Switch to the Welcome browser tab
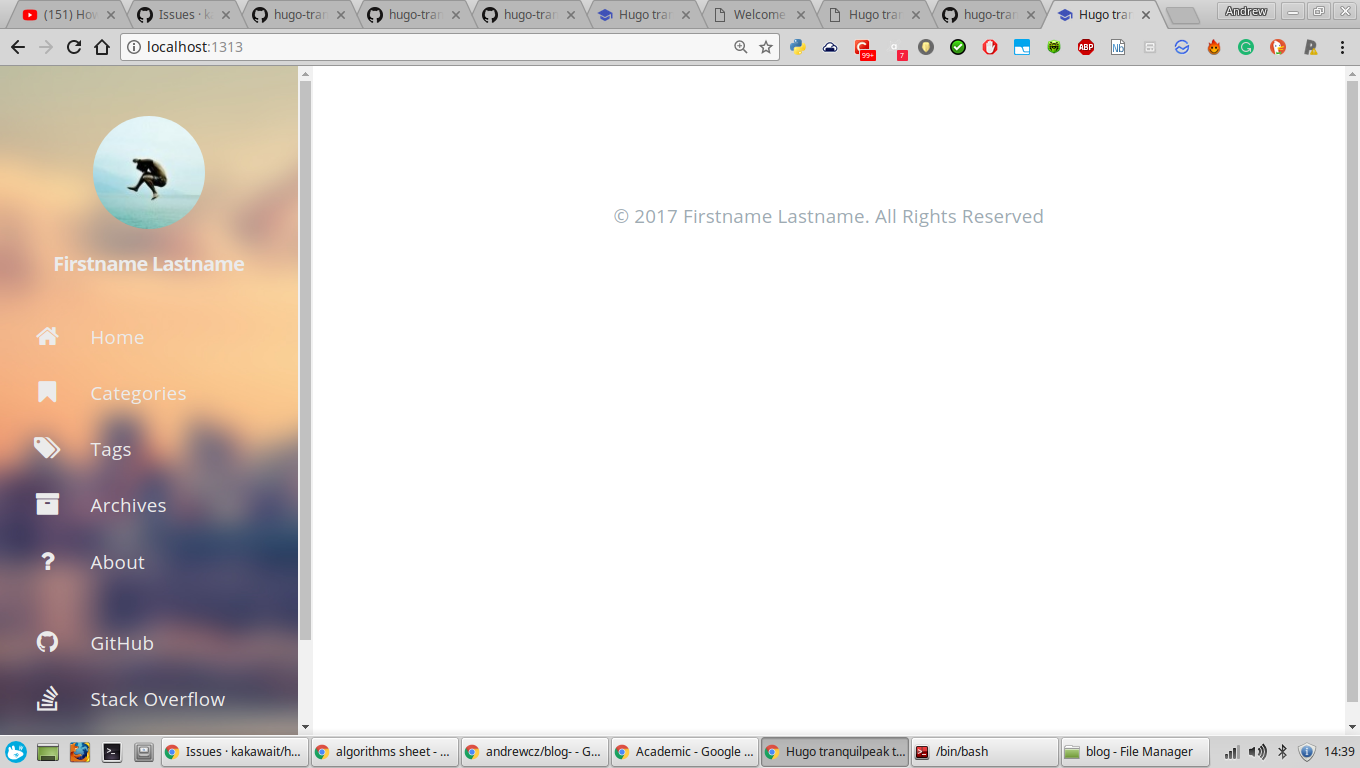Viewport: 1360px width, 768px height. pos(755,14)
